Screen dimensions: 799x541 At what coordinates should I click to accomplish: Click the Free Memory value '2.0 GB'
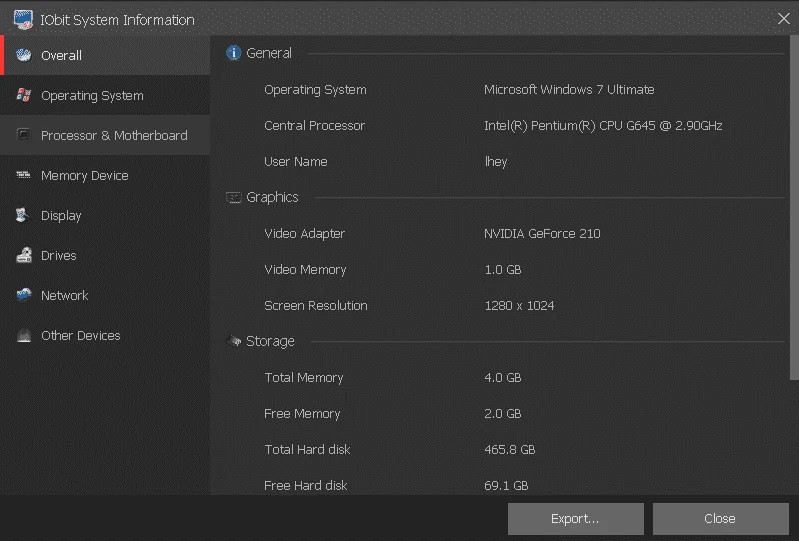[503, 414]
